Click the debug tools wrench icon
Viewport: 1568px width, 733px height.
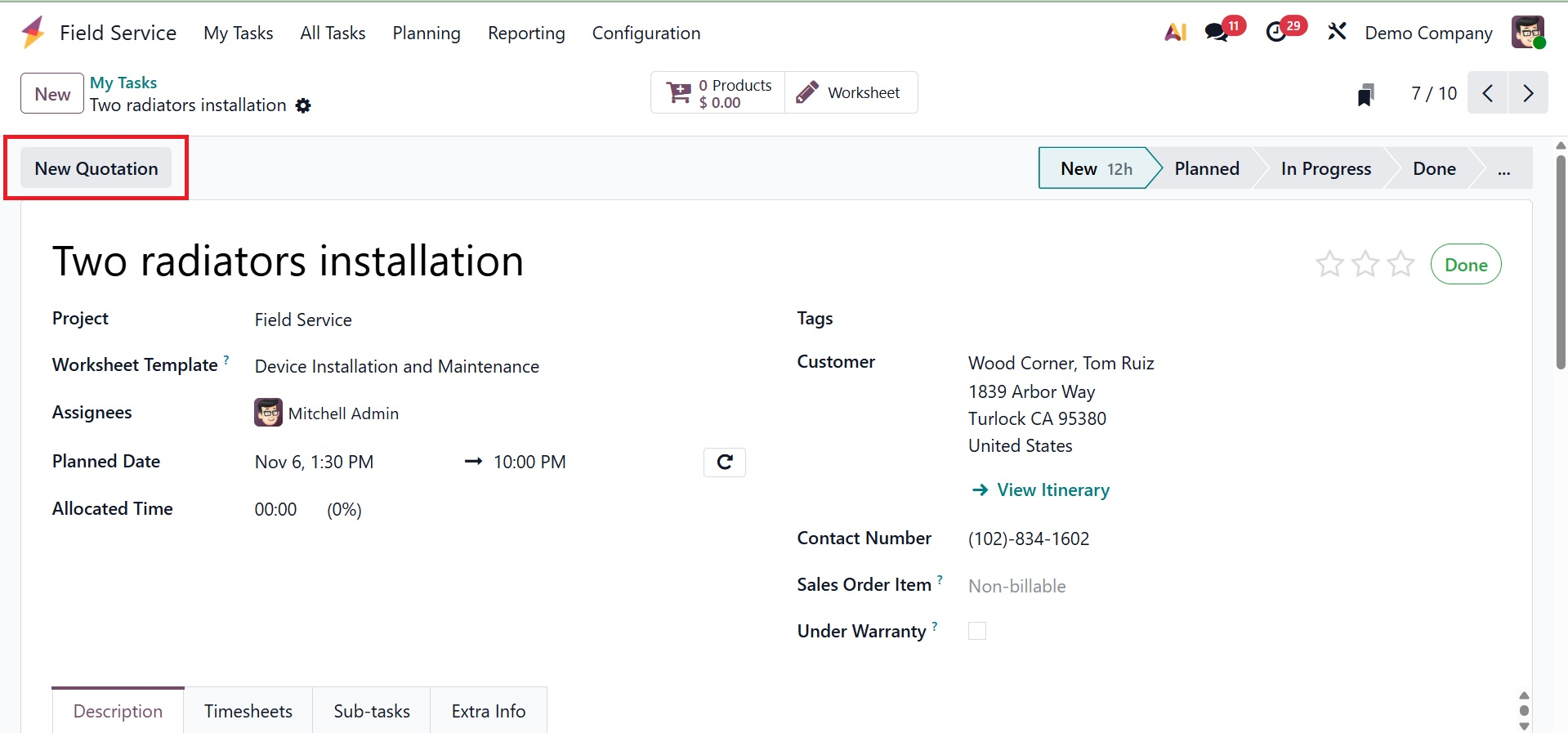click(1337, 33)
